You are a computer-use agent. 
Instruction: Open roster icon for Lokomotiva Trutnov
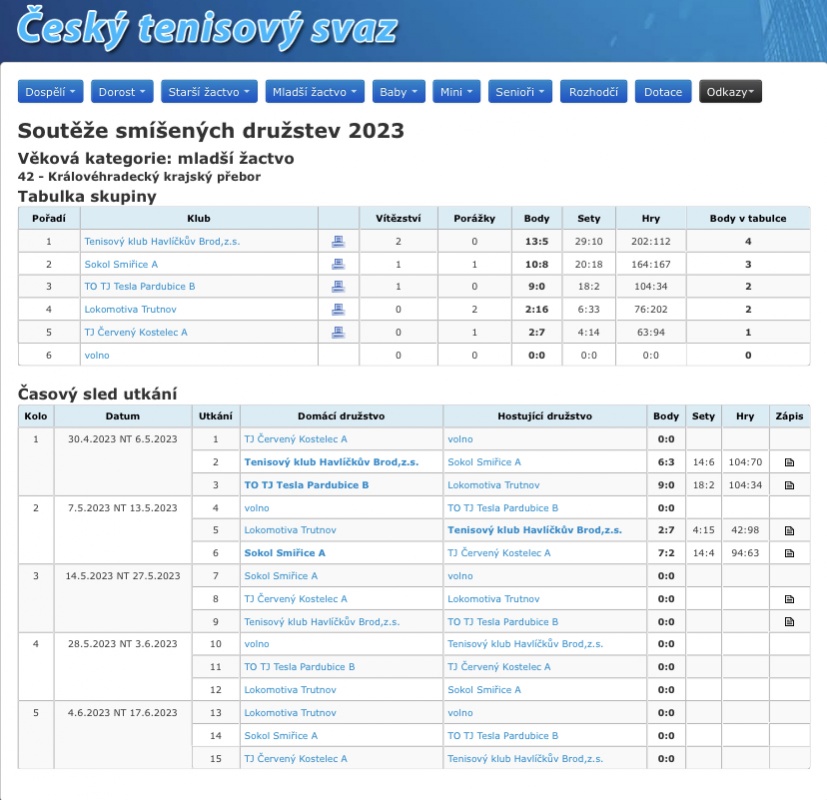point(338,310)
